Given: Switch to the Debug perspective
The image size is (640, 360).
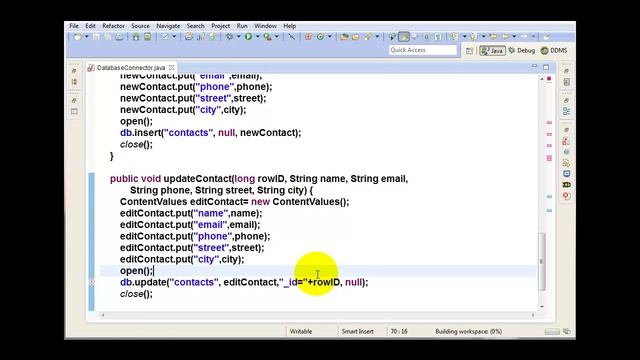Looking at the screenshot, I should [522, 51].
